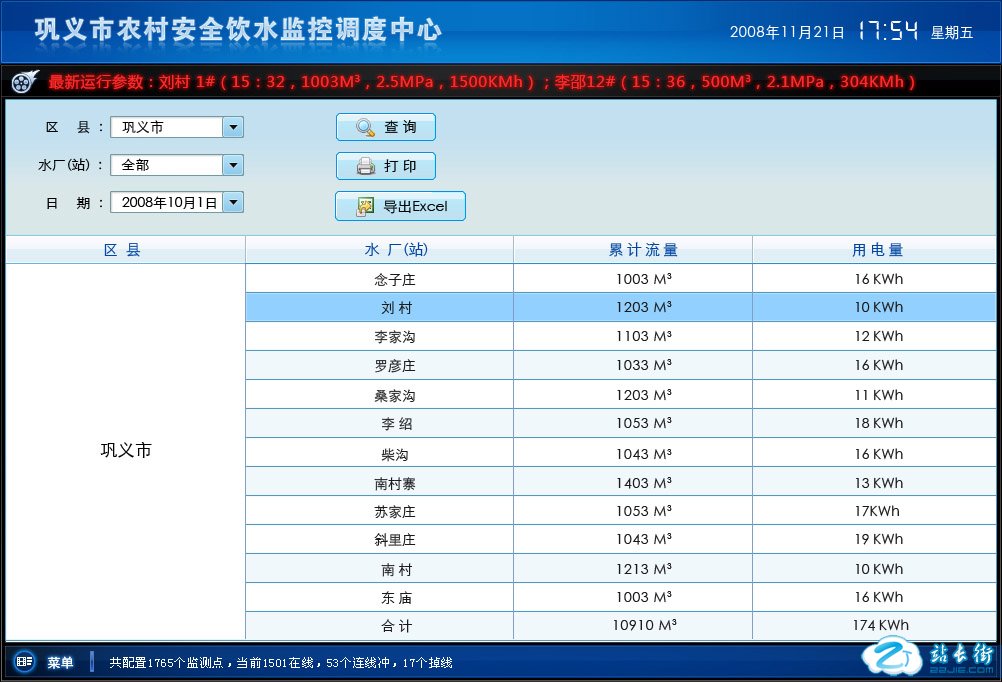Click the 水厂(站) column header
The height and width of the screenshot is (683, 1002).
[380, 250]
